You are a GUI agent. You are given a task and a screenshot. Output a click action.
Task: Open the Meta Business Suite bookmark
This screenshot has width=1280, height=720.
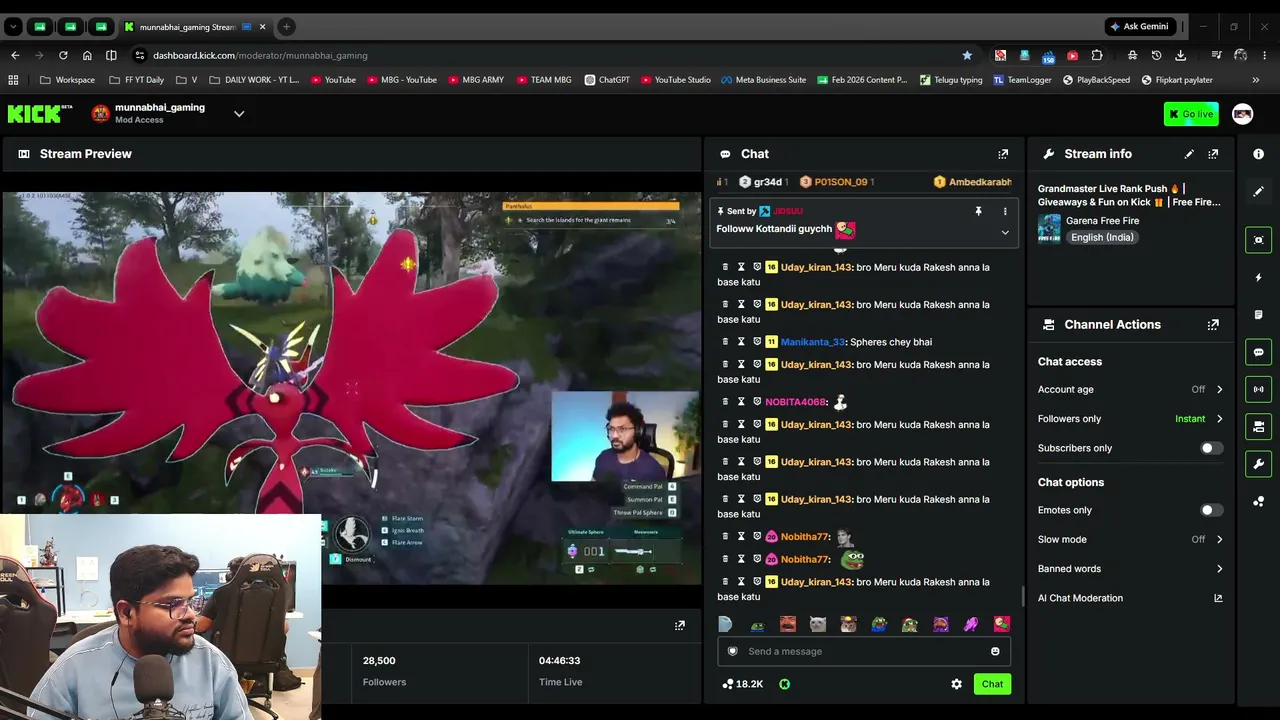click(763, 80)
